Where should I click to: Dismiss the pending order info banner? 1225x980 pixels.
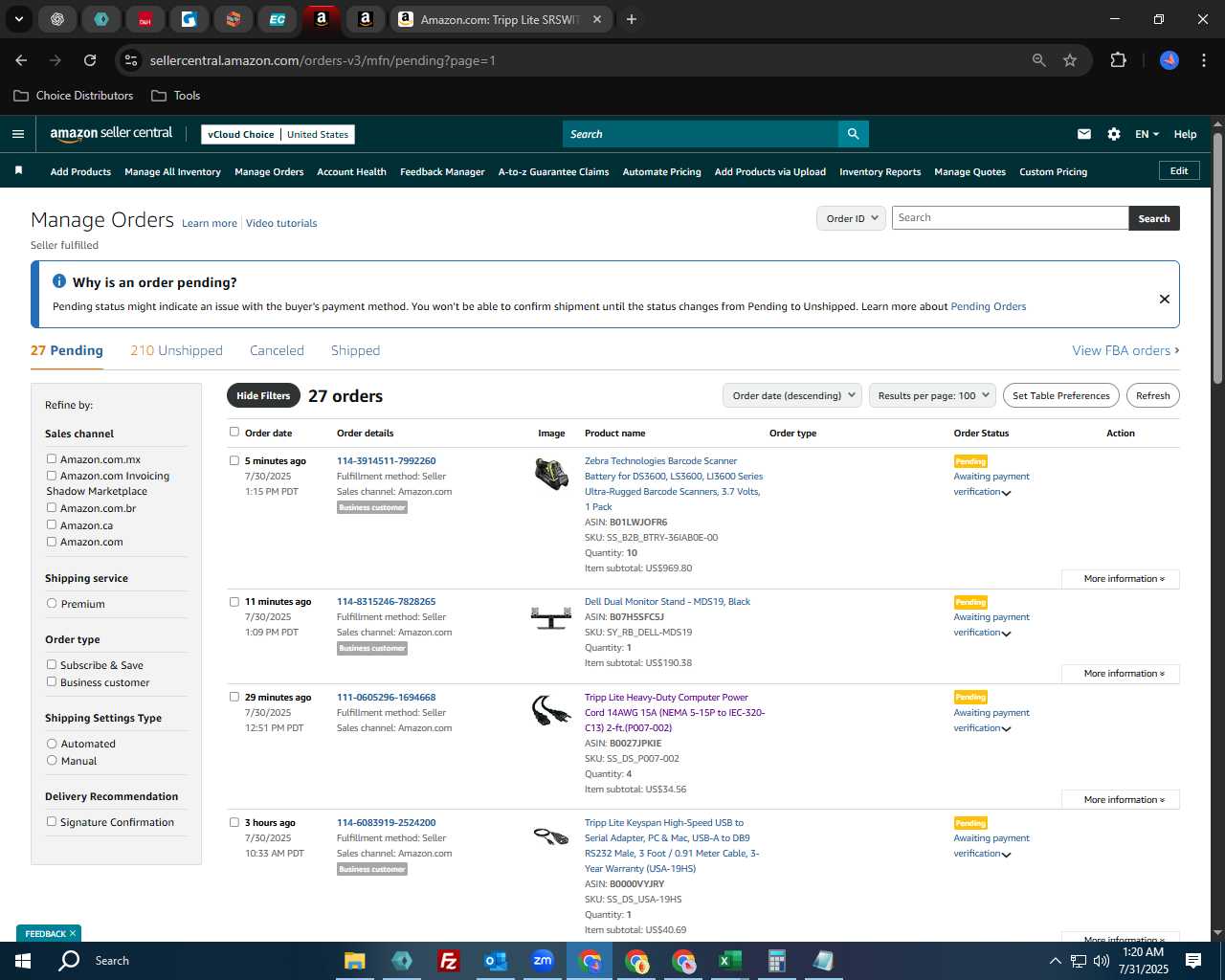[x=1165, y=299]
